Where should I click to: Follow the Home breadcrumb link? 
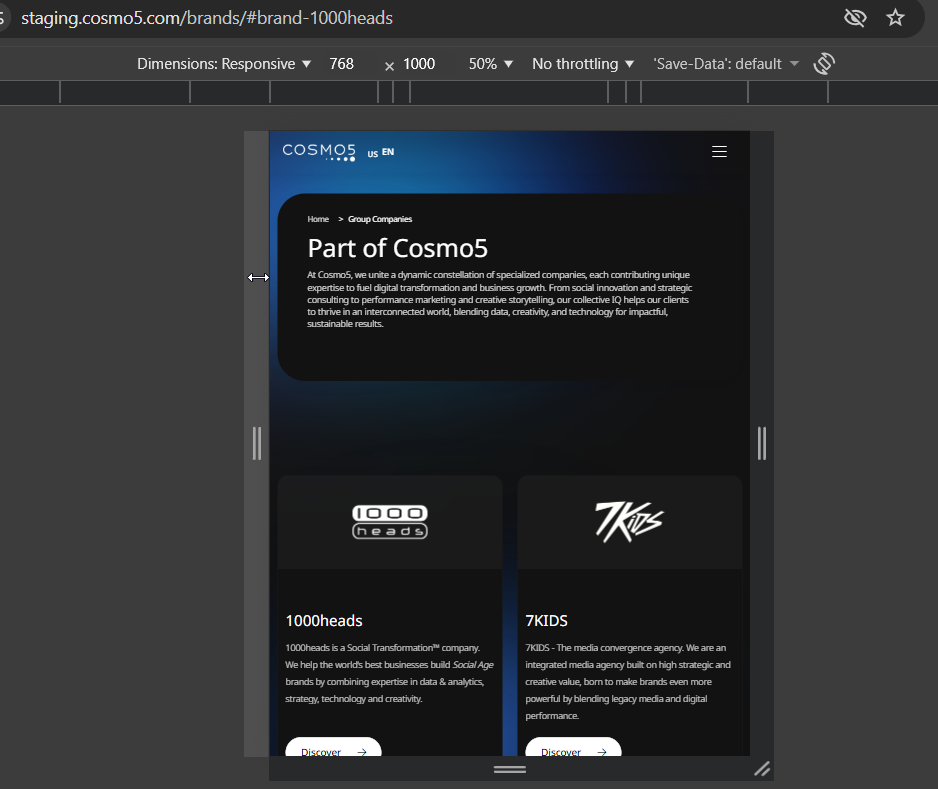[318, 219]
